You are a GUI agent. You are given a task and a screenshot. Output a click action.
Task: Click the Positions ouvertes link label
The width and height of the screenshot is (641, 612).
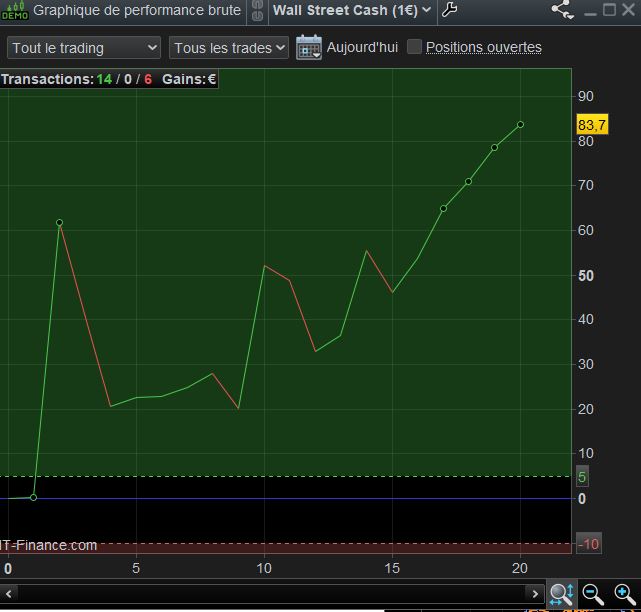[484, 47]
